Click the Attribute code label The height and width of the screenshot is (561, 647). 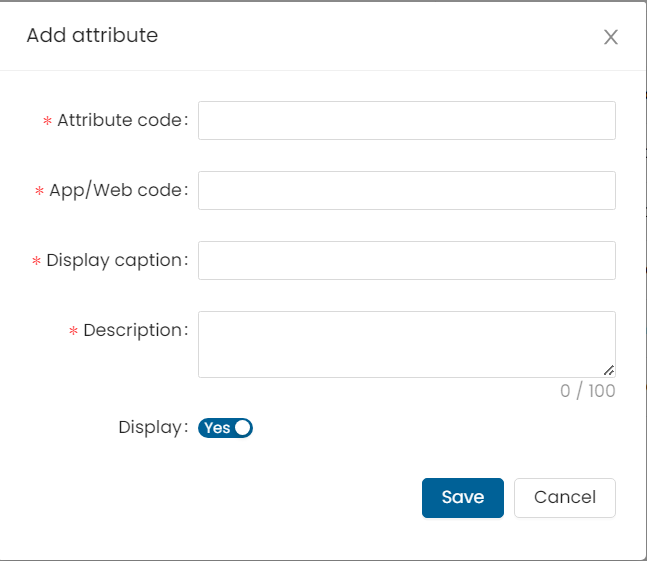pos(123,120)
